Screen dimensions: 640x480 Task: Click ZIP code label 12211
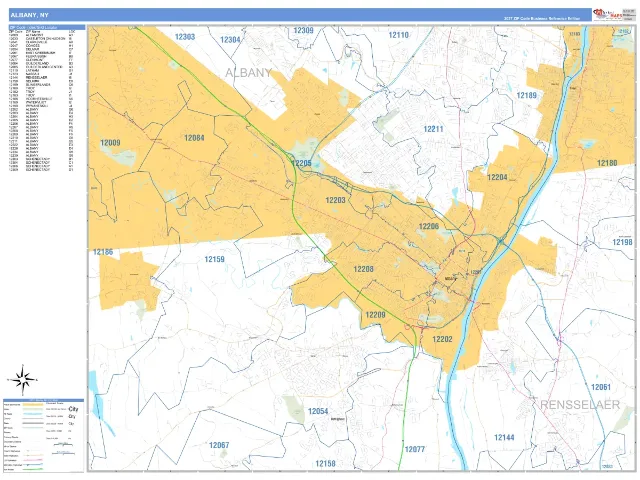[433, 129]
